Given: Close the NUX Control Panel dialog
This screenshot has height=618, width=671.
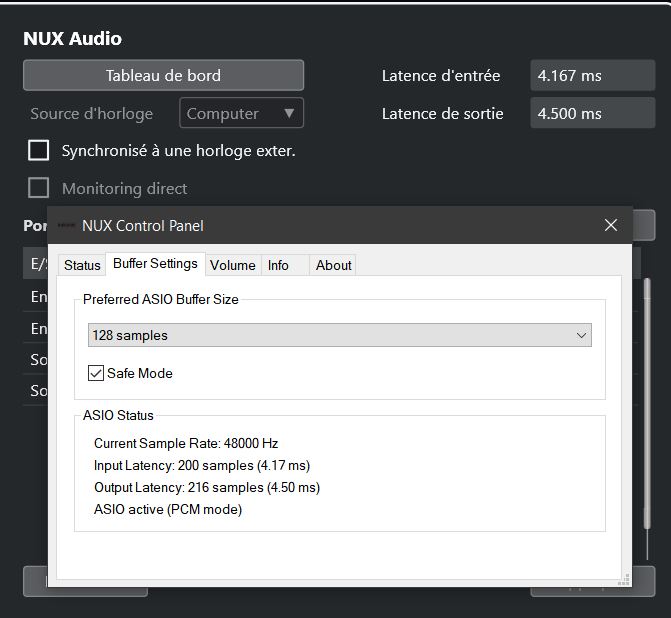Looking at the screenshot, I should point(611,226).
